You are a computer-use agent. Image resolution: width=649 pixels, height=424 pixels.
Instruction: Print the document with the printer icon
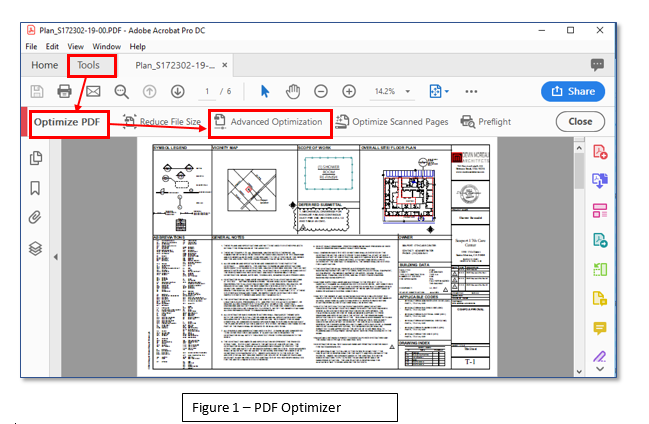pos(64,91)
